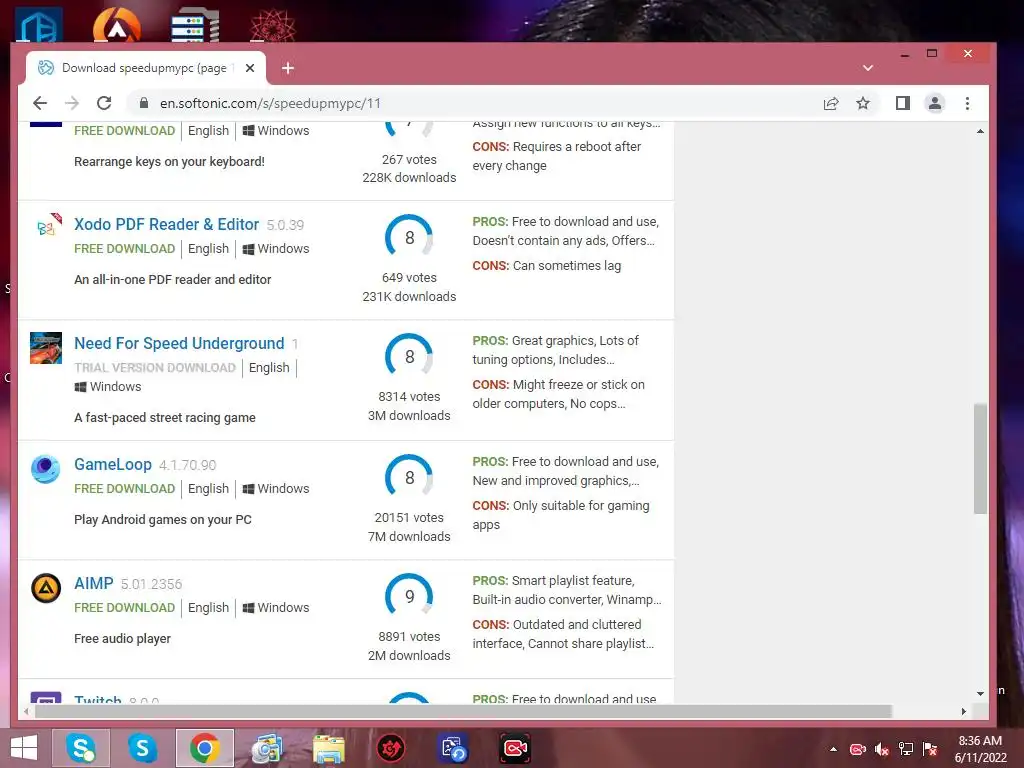Click 'Play Android games on your PC' text
The width and height of the screenshot is (1024, 768).
coord(163,520)
